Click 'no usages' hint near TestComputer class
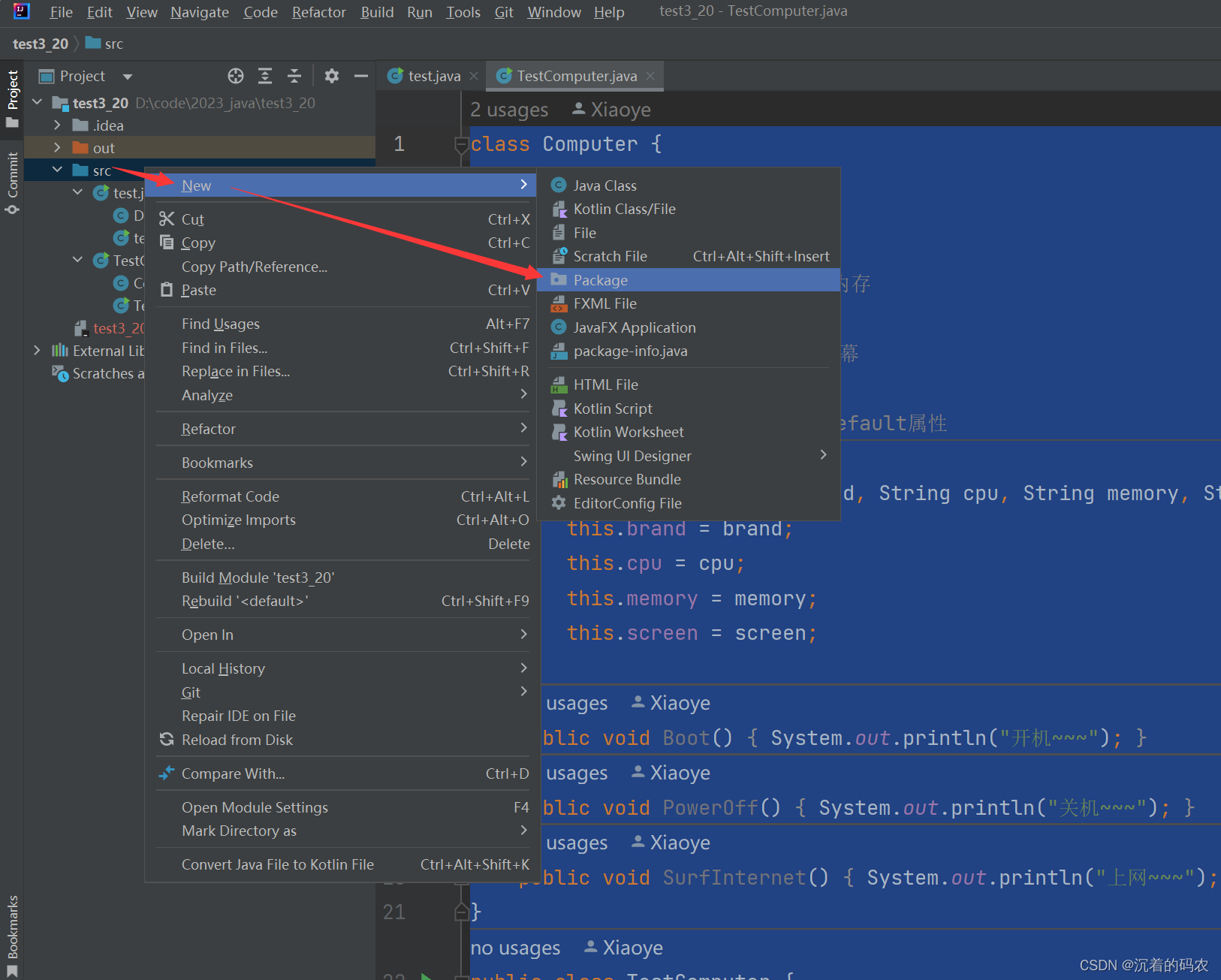This screenshot has height=980, width=1221. click(515, 948)
